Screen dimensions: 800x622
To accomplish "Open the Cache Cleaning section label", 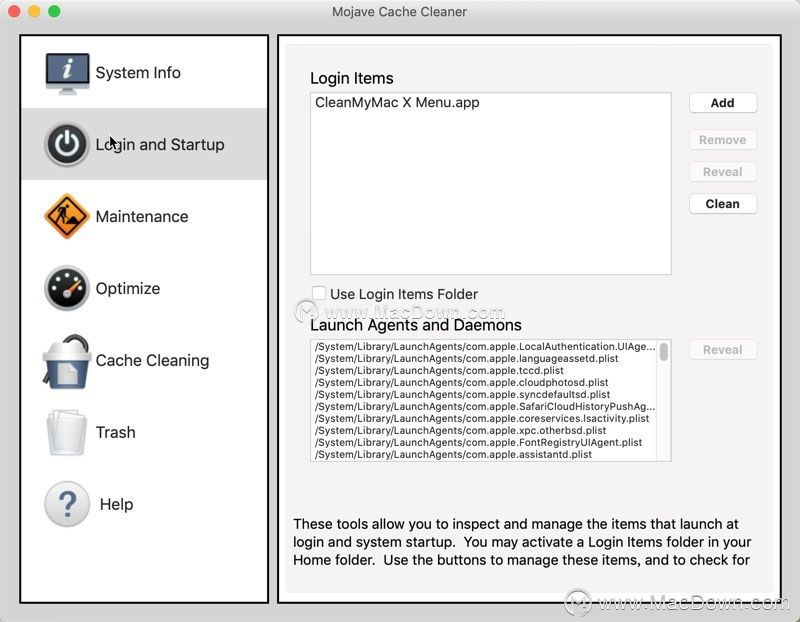I will pos(152,361).
